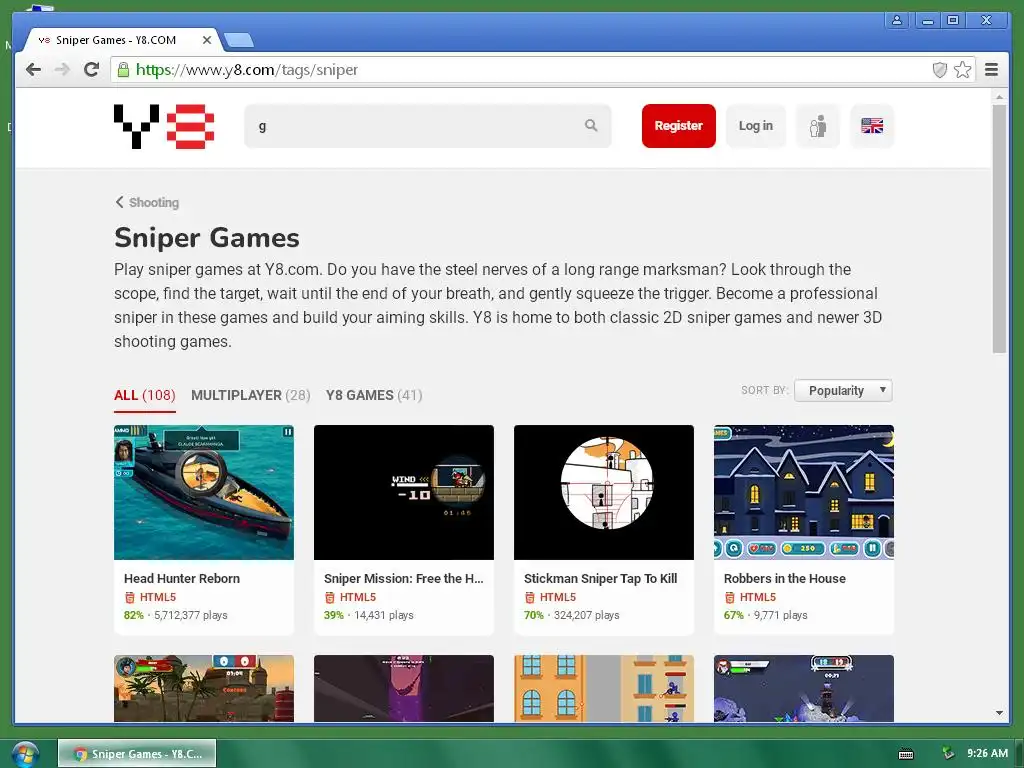The image size is (1024, 768).
Task: Switch to the Y8 GAMES (41) tab
Action: pyautogui.click(x=374, y=395)
